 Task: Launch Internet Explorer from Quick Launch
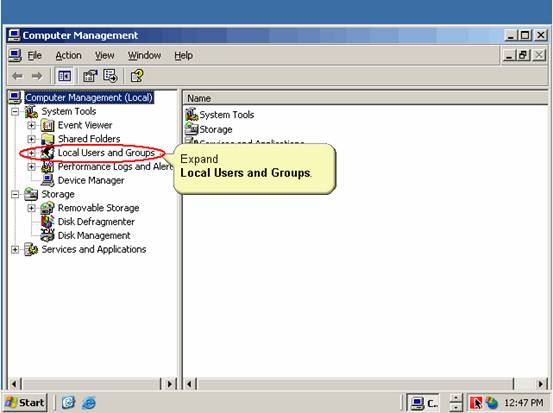click(89, 402)
